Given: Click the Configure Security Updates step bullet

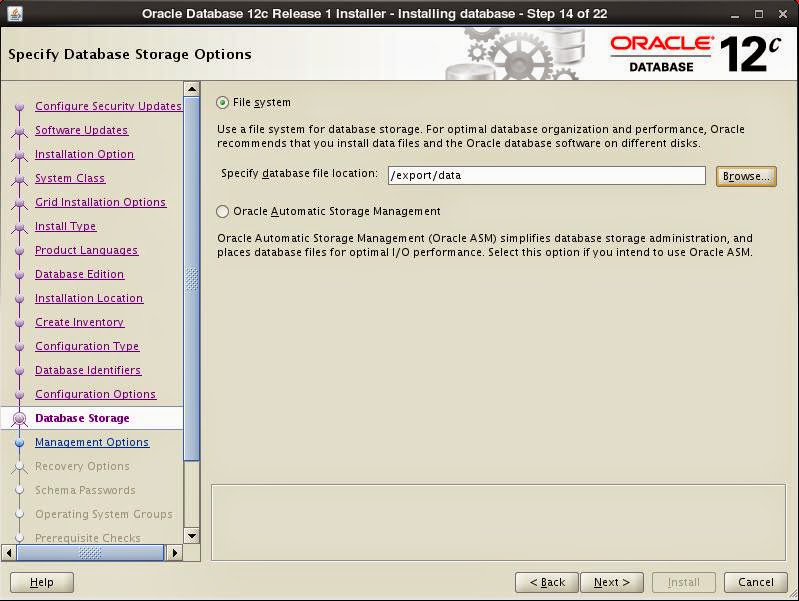Looking at the screenshot, I should (x=19, y=107).
